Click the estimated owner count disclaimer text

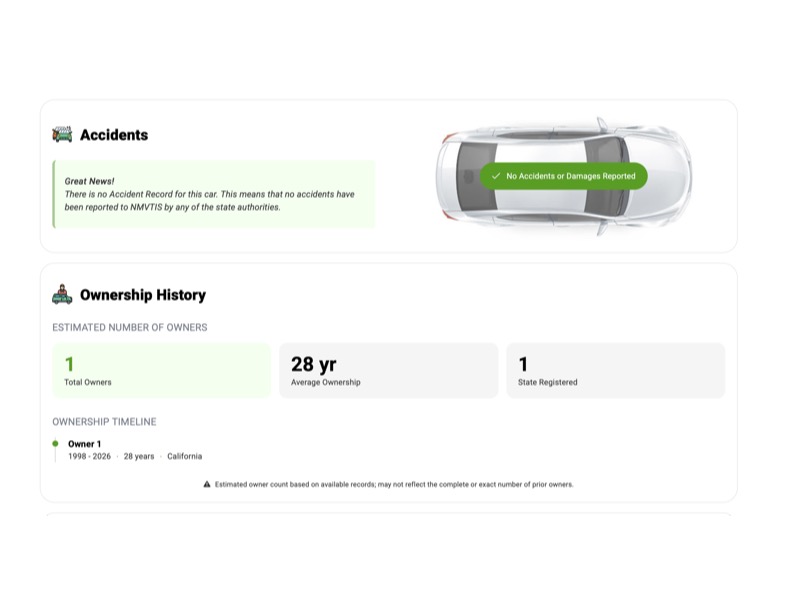point(394,484)
